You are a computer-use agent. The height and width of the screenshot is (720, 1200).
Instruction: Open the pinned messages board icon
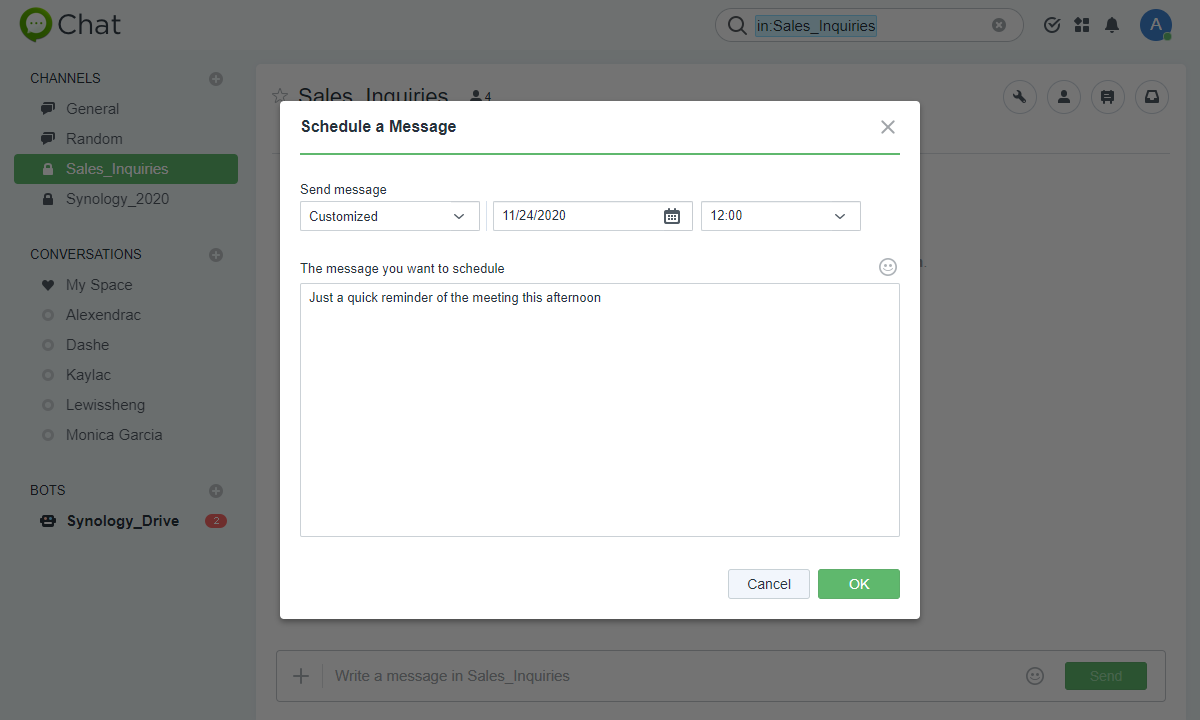point(1107,96)
